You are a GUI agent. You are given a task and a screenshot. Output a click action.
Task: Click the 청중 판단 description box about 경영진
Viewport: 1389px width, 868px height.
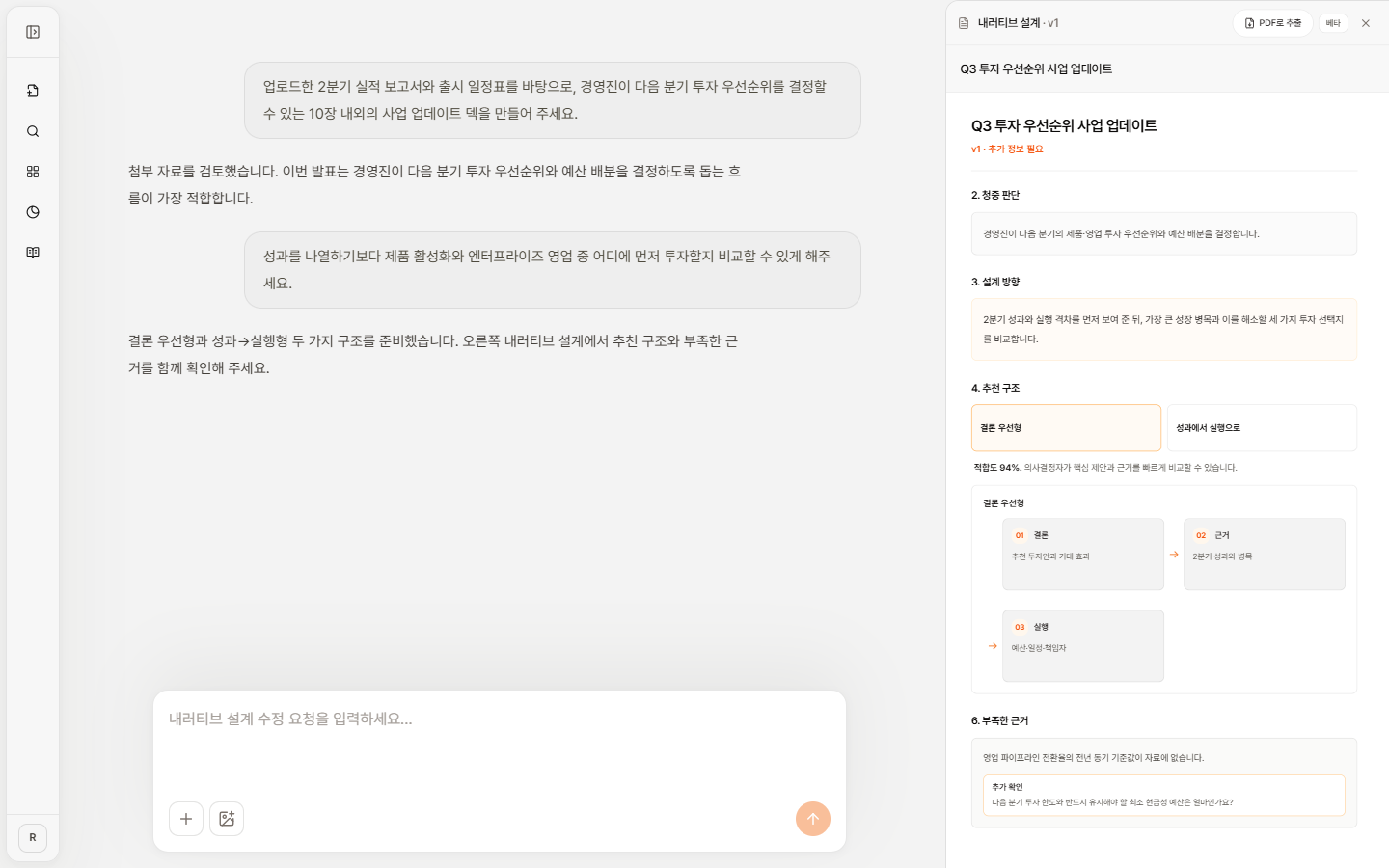point(1164,233)
